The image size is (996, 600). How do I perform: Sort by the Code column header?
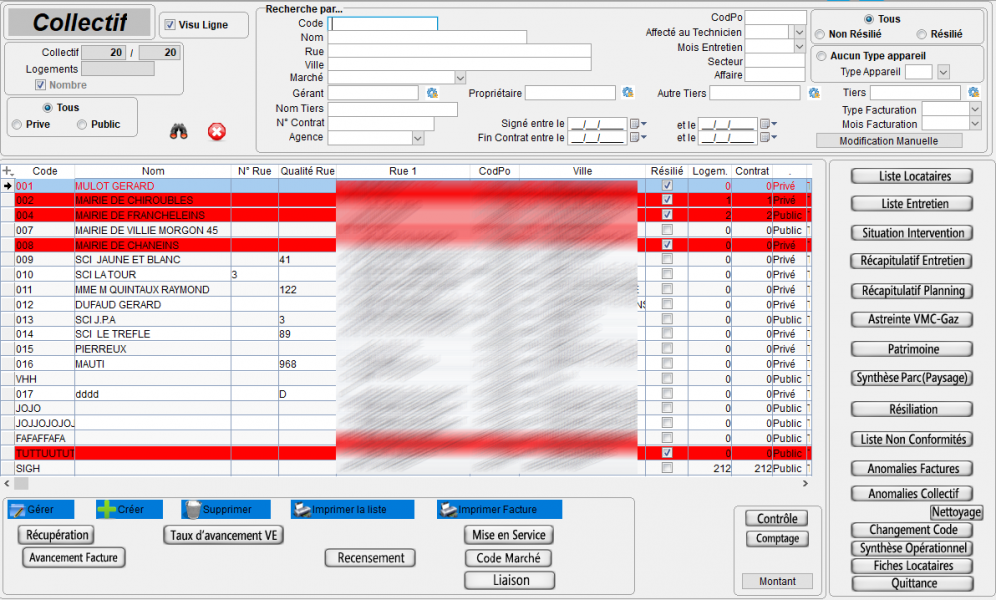click(44, 171)
